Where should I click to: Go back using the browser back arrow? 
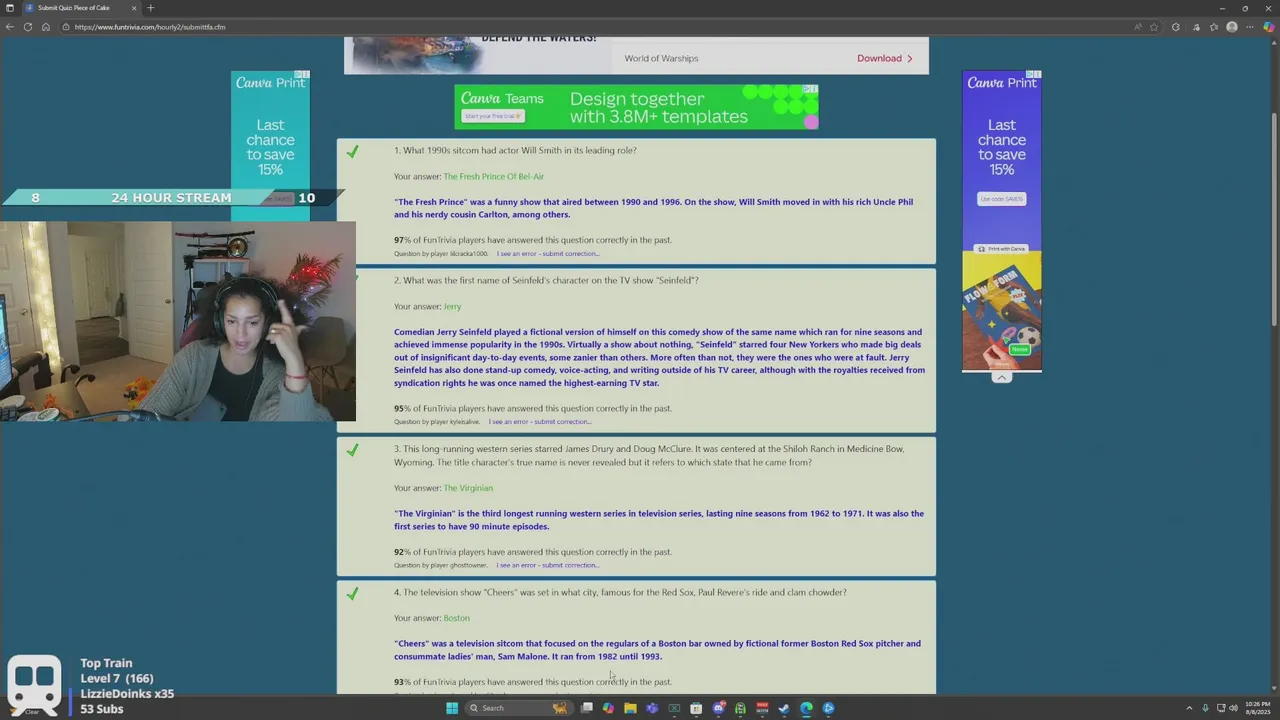10,27
